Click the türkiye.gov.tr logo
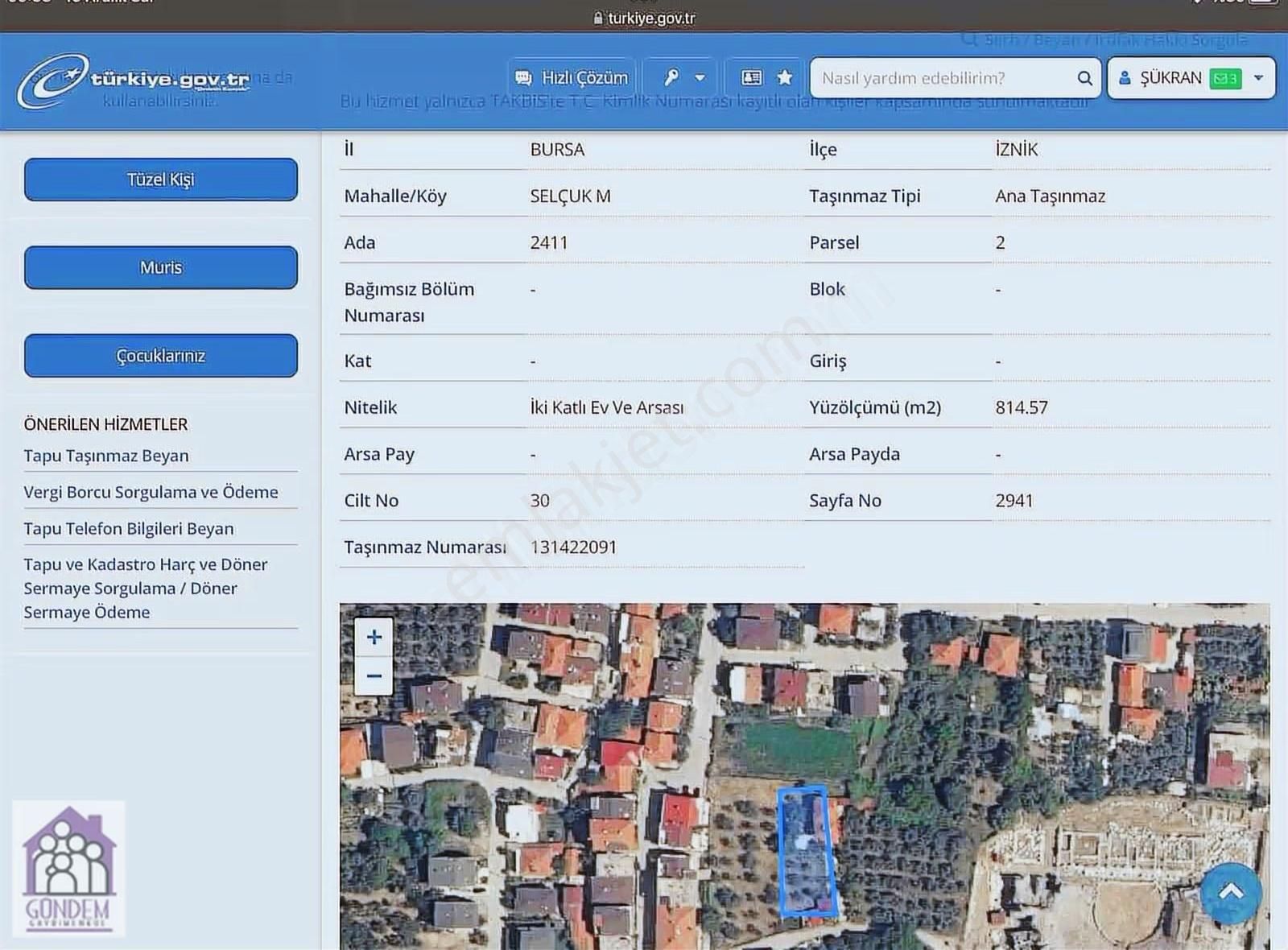Screen dimensions: 1288x950 tap(133, 81)
